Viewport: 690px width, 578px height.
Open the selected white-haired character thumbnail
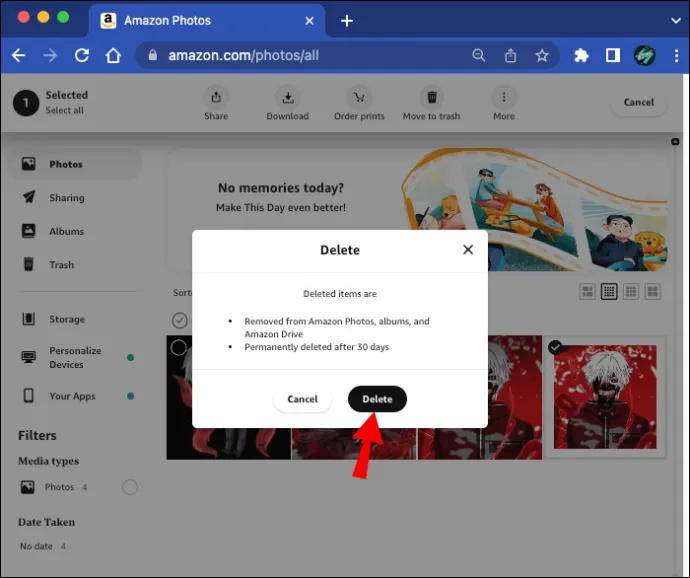tap(605, 397)
